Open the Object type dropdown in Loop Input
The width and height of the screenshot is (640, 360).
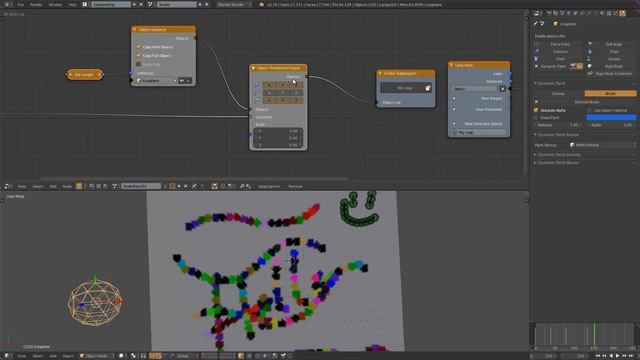point(475,89)
